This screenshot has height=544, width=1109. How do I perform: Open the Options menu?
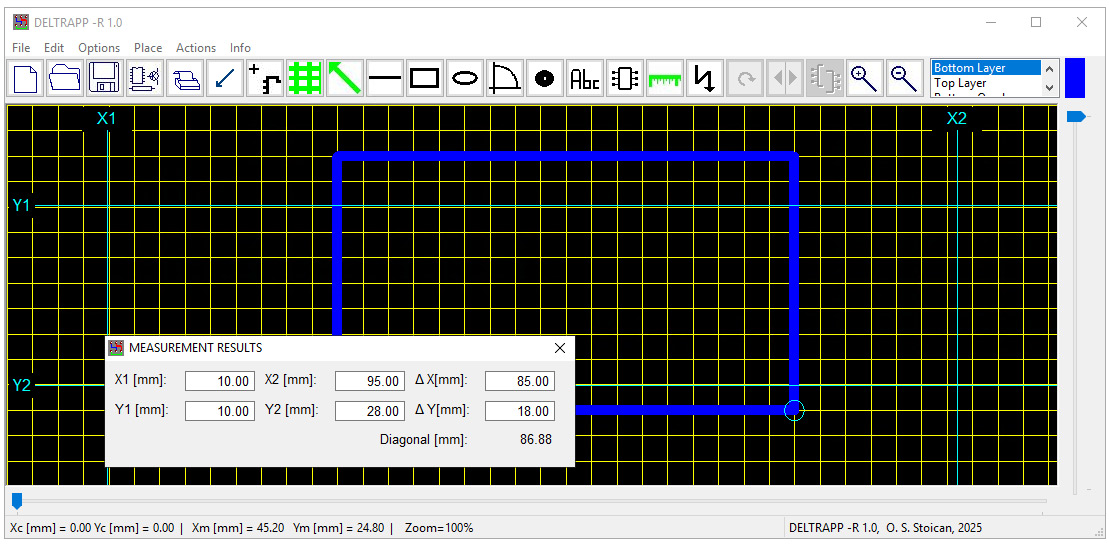pos(99,47)
